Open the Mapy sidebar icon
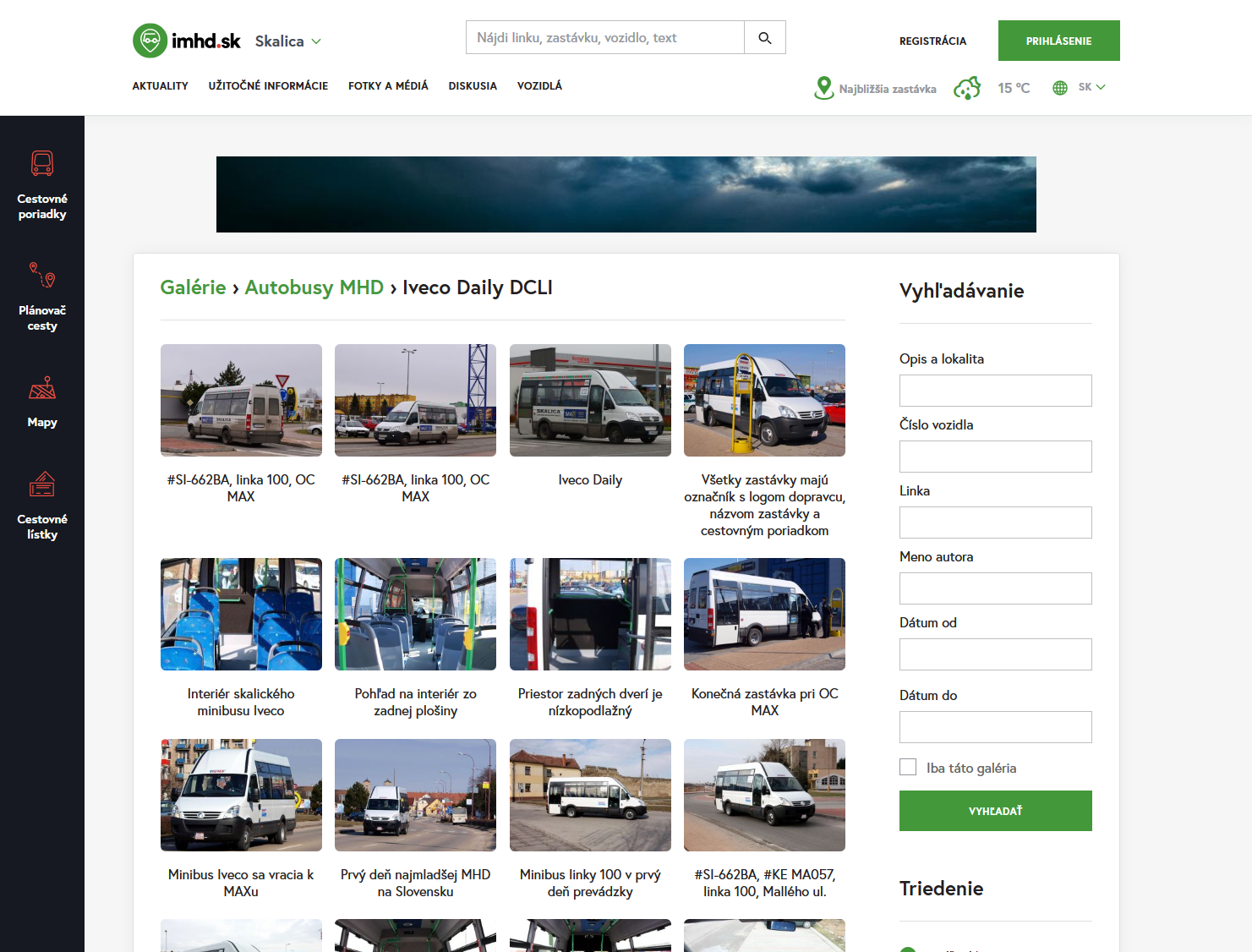Viewport: 1252px width, 952px height. [42, 388]
